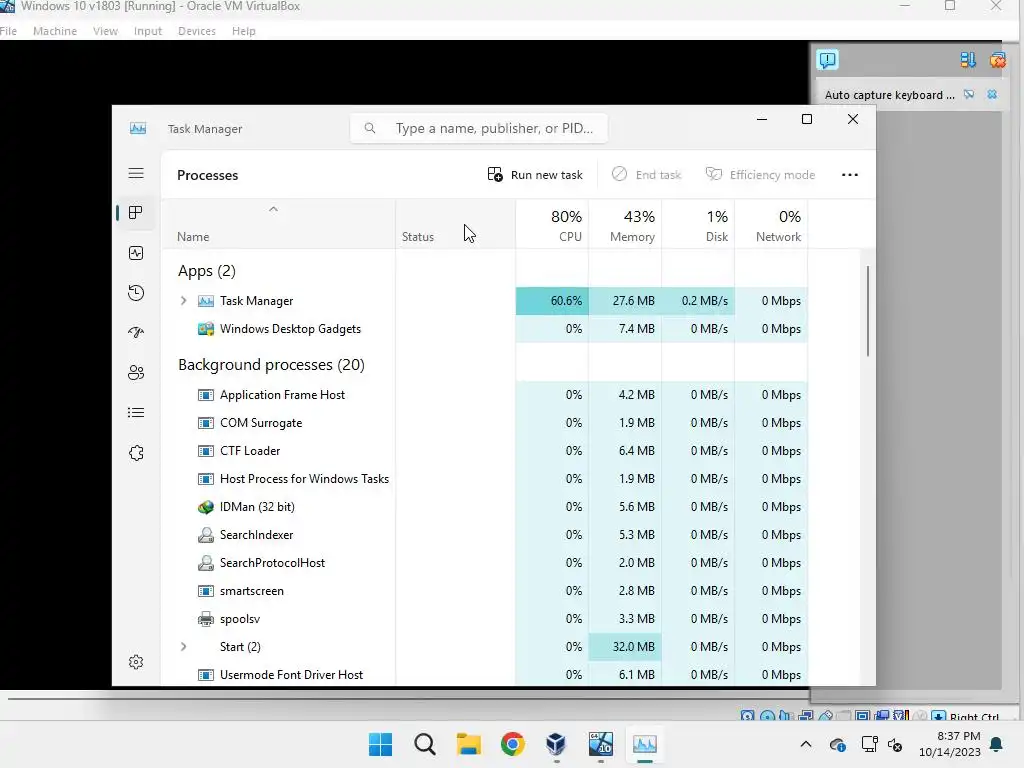Image resolution: width=1024 pixels, height=768 pixels.
Task: Open the Startup apps sidebar icon
Action: coord(136,332)
